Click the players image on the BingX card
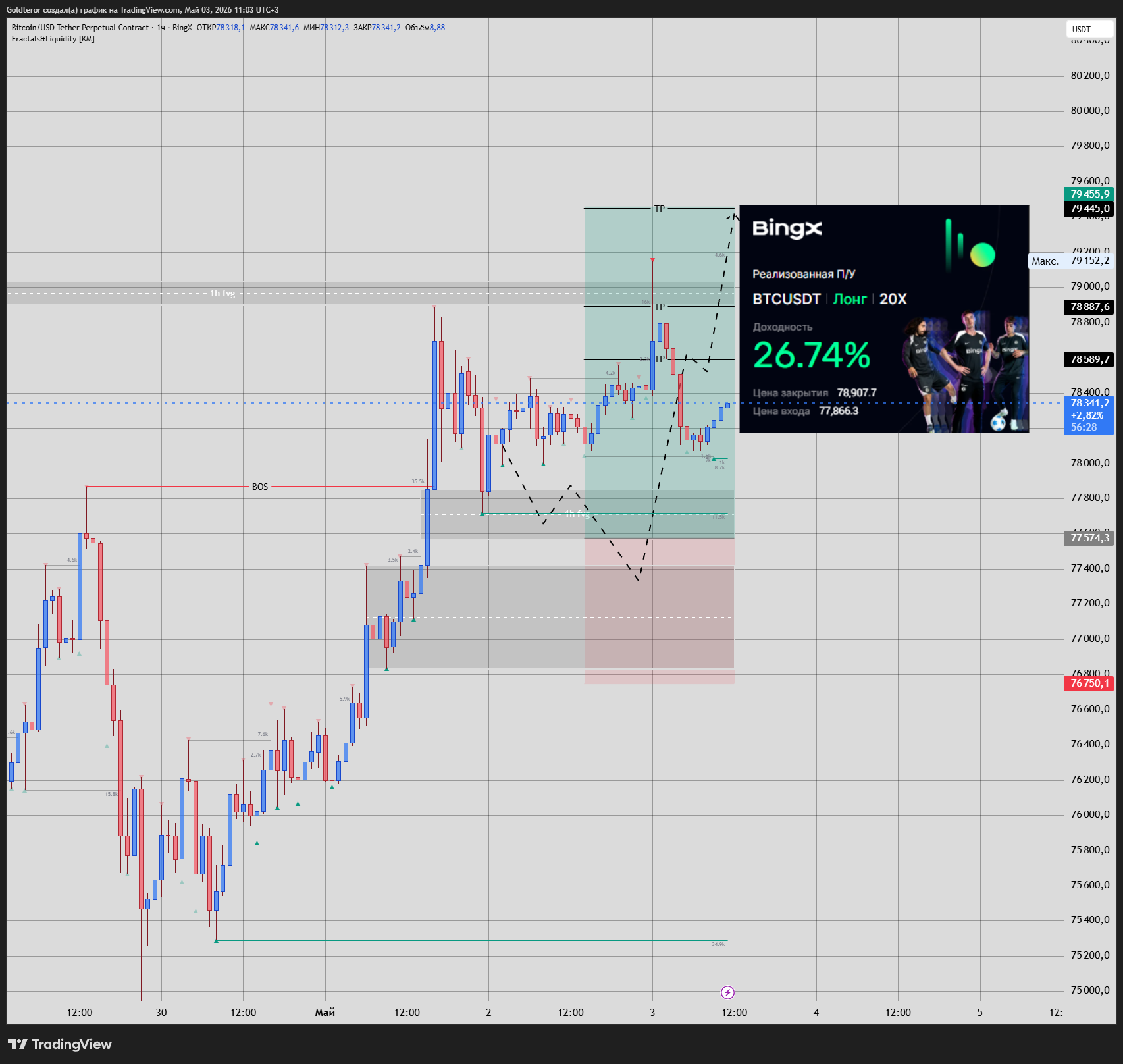Image resolution: width=1123 pixels, height=1064 pixels. 964,372
